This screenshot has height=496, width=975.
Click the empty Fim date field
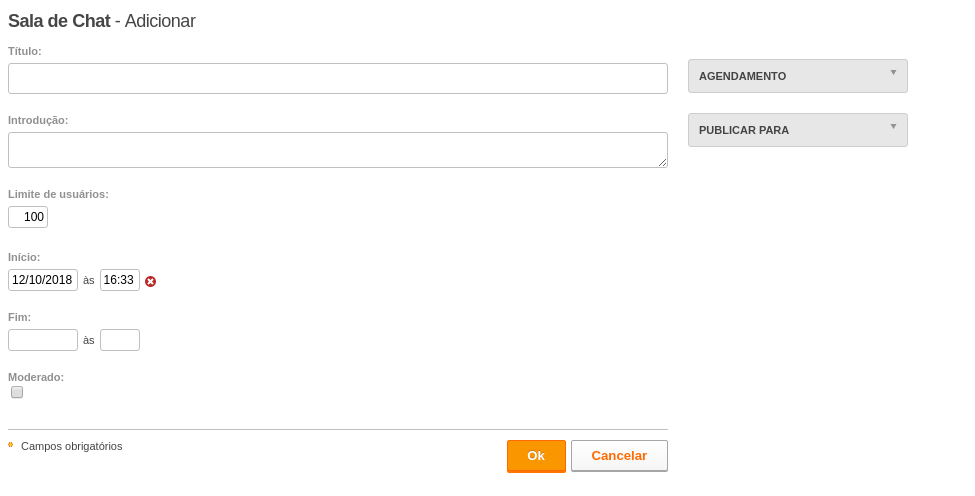[x=43, y=340]
